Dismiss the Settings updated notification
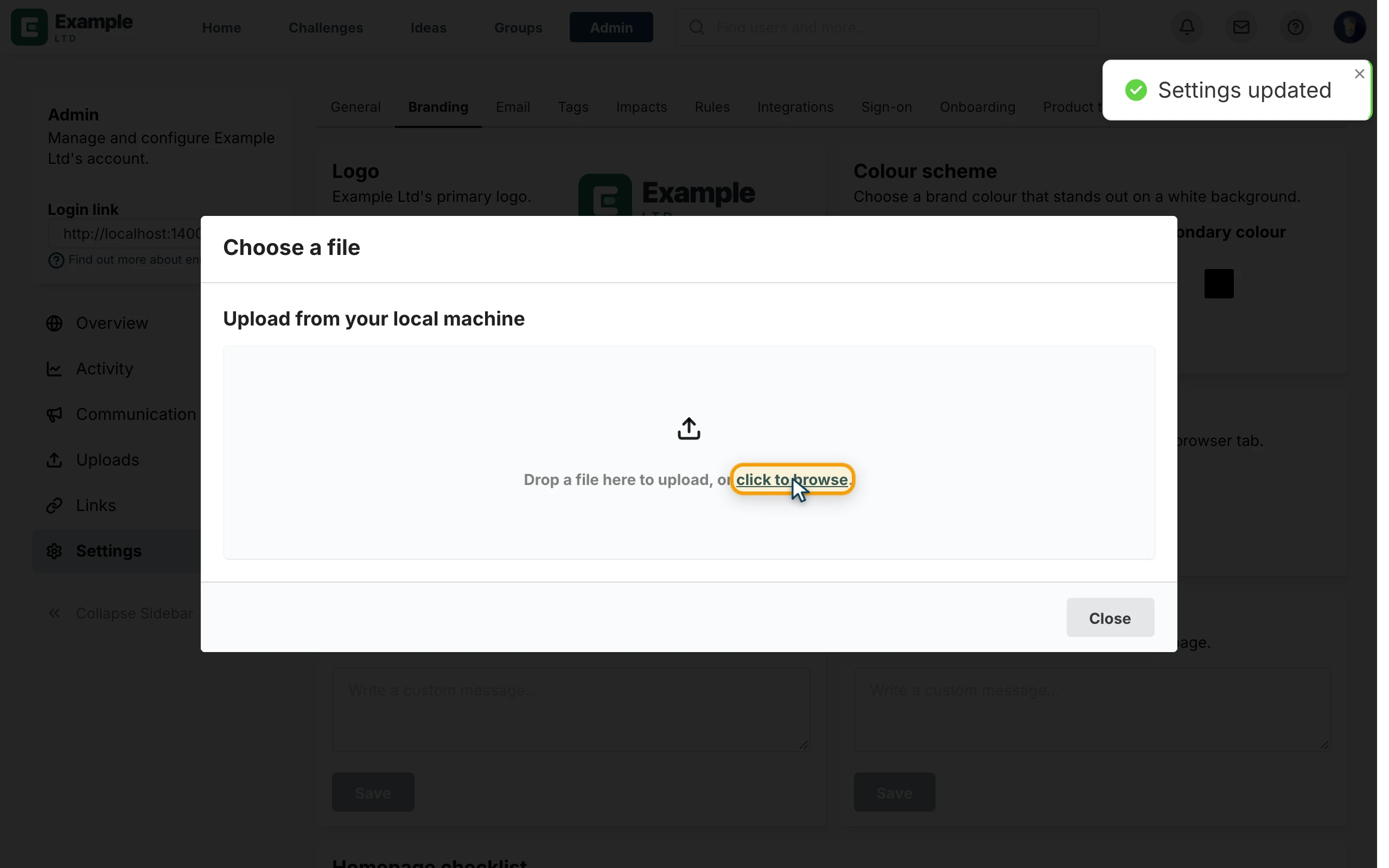 tap(1359, 73)
